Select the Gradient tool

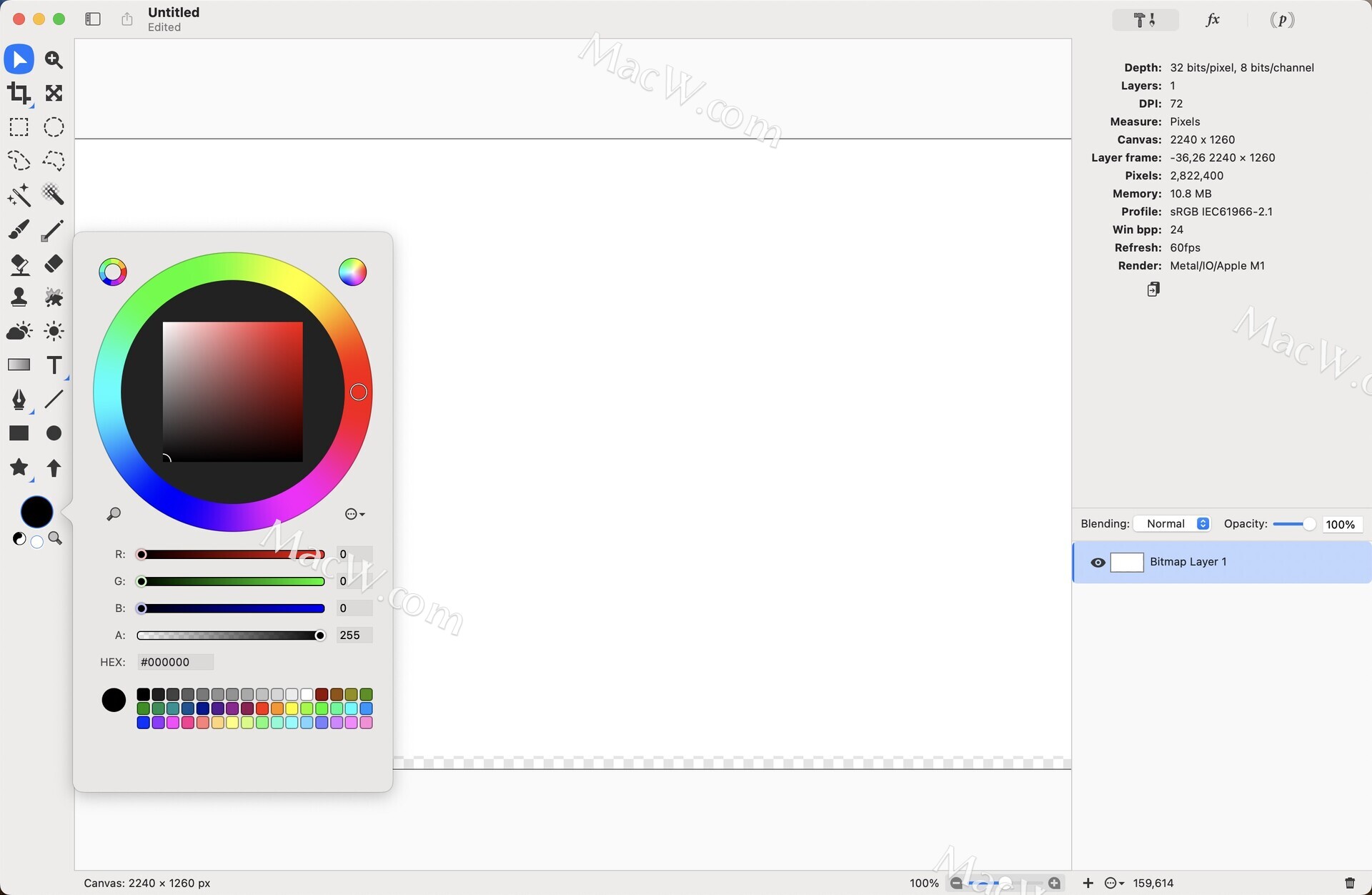[19, 365]
